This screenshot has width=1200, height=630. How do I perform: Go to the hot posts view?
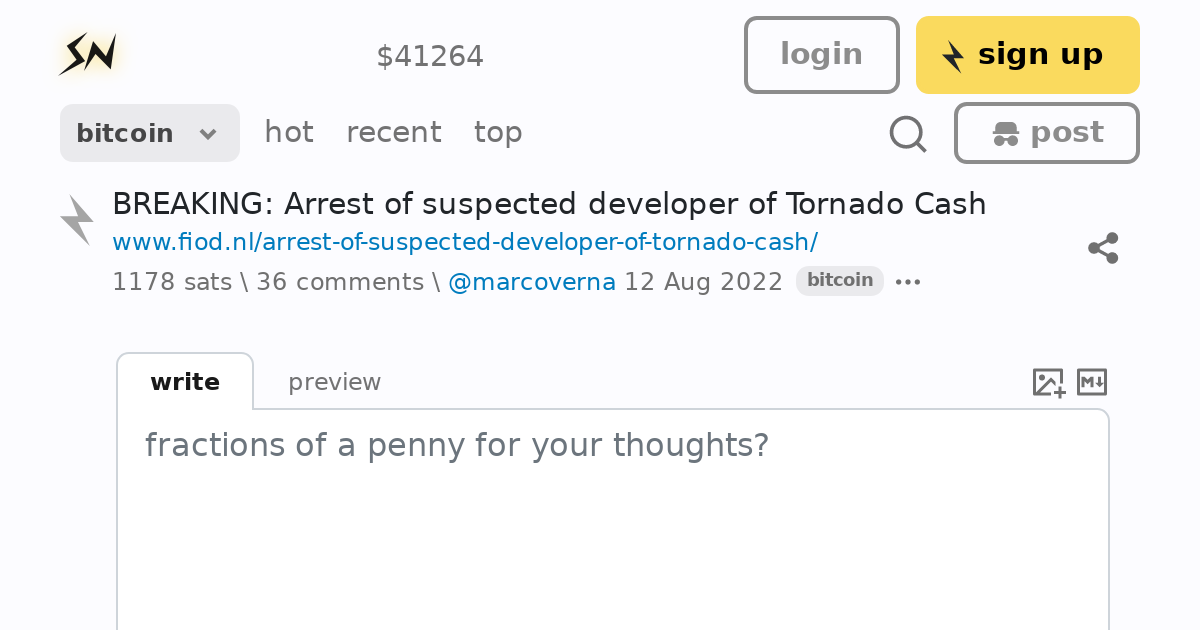point(289,132)
